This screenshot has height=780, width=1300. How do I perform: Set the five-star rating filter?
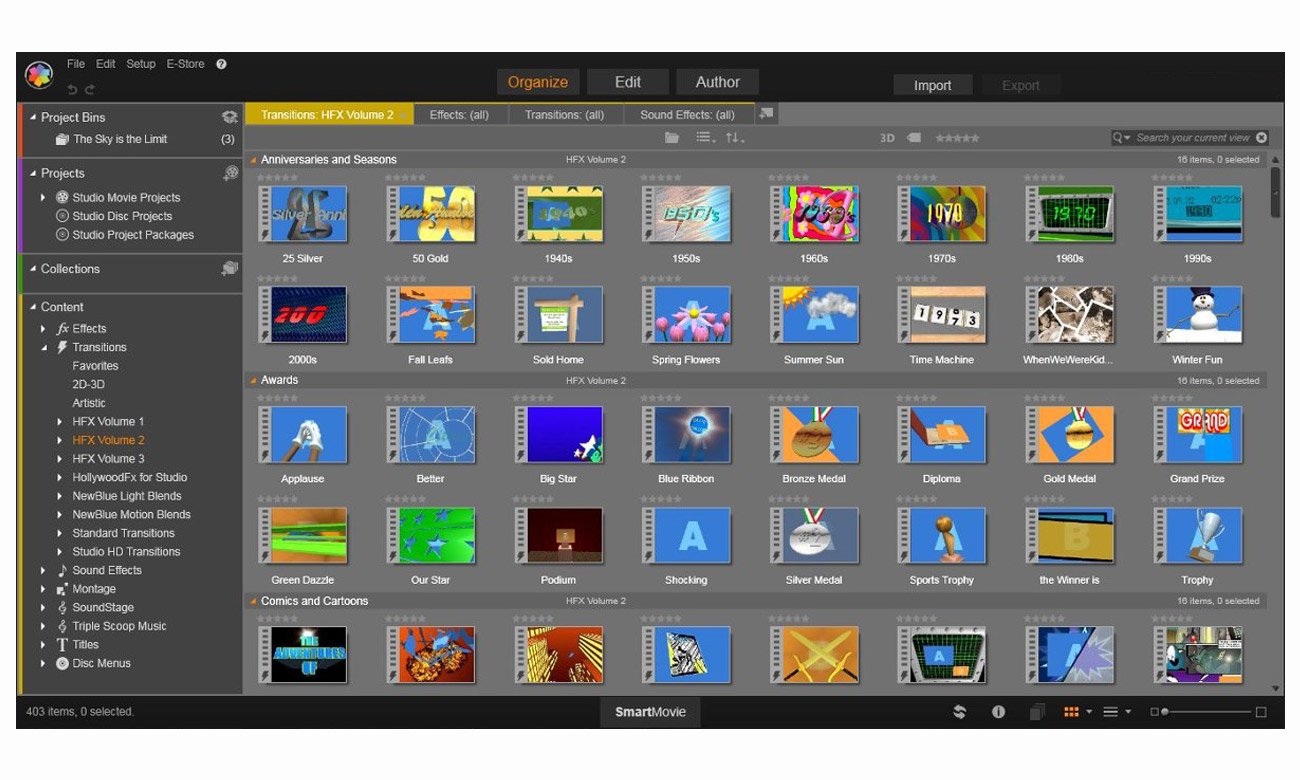click(x=957, y=138)
